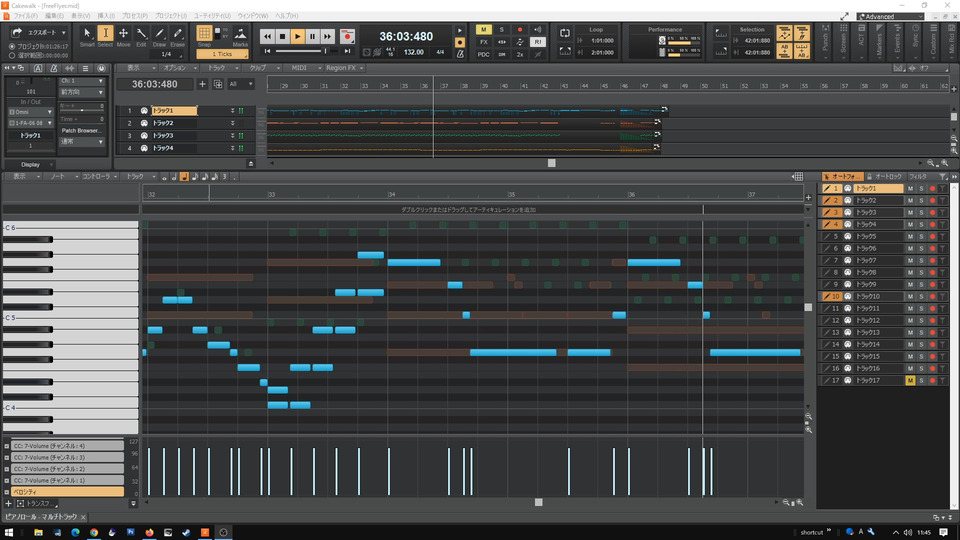The height and width of the screenshot is (540, 960).
Task: Toggle the PDC override button
Action: [484, 54]
